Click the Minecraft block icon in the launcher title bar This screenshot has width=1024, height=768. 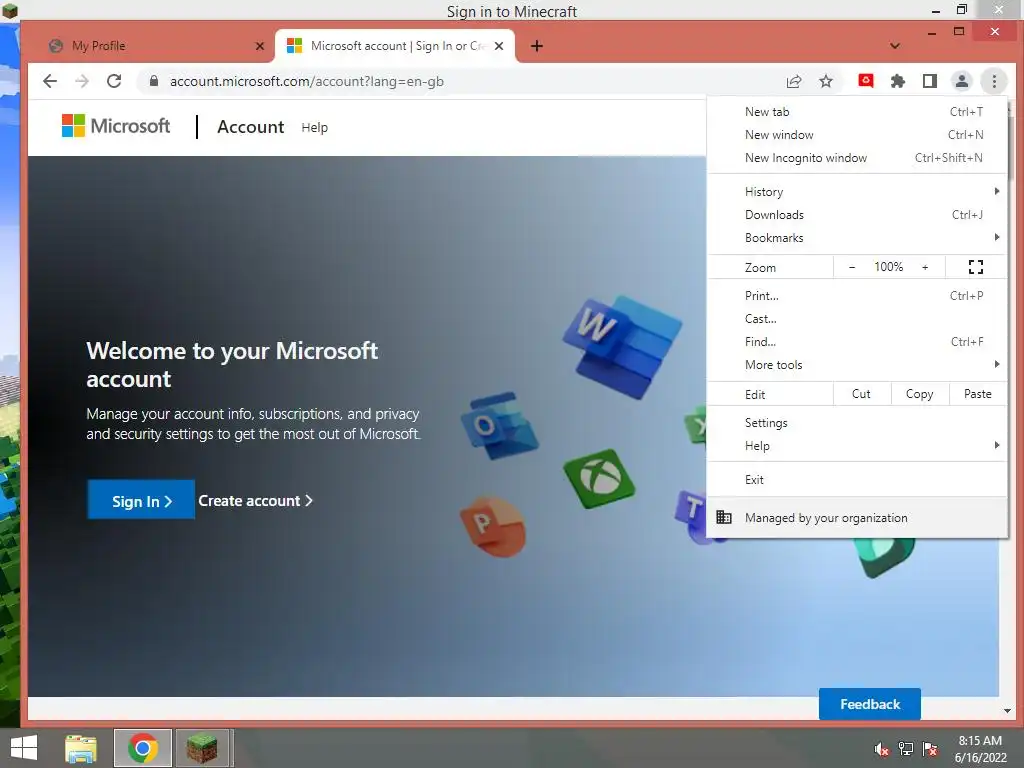pos(10,10)
